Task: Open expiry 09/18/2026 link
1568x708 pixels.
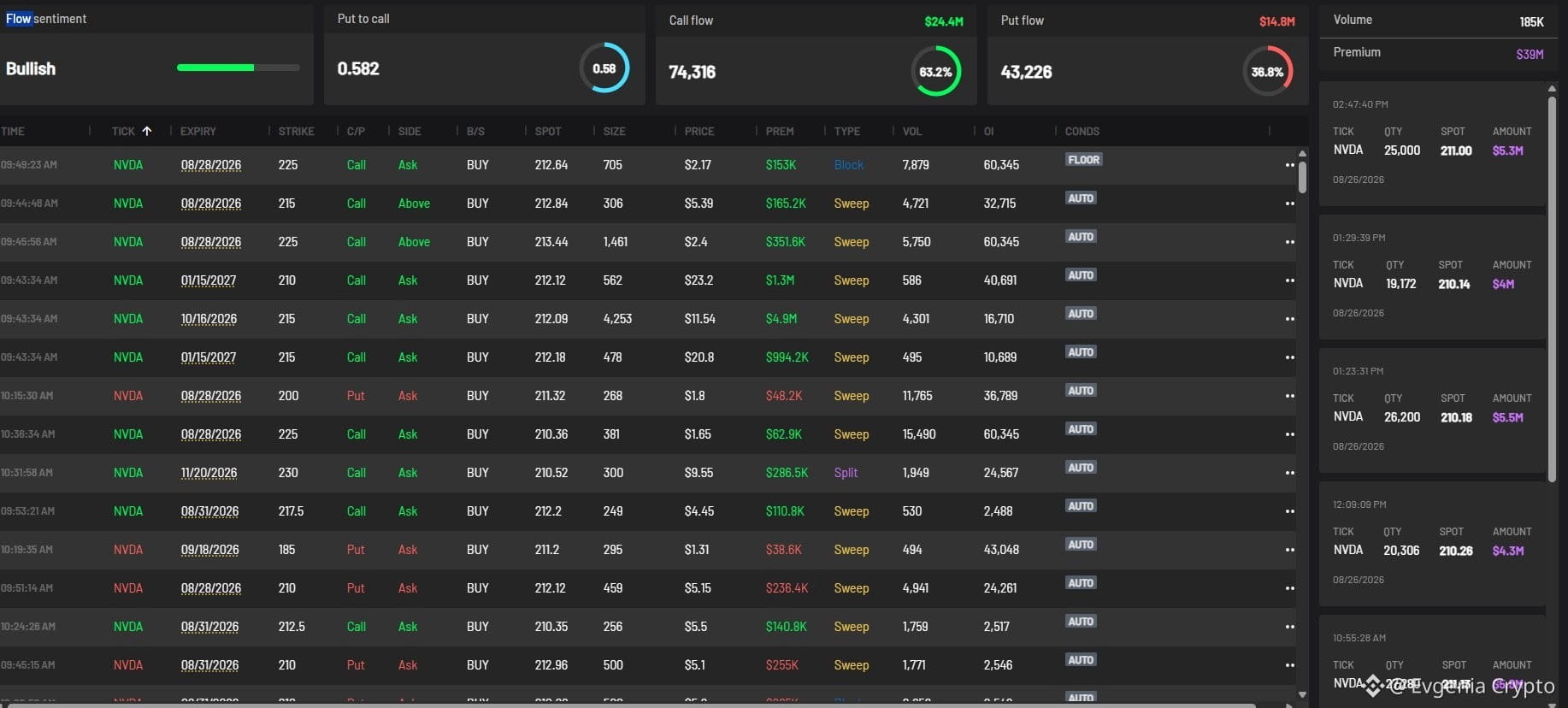Action: [x=209, y=550]
